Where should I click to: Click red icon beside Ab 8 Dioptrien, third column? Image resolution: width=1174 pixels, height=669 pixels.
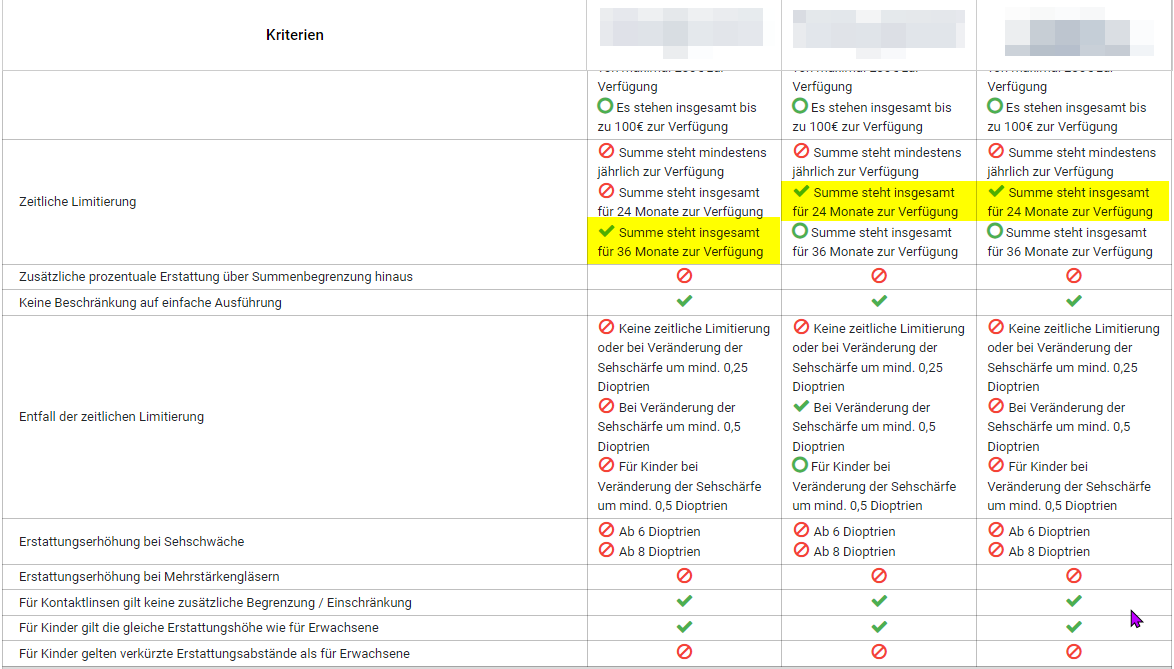pyautogui.click(x=996, y=551)
